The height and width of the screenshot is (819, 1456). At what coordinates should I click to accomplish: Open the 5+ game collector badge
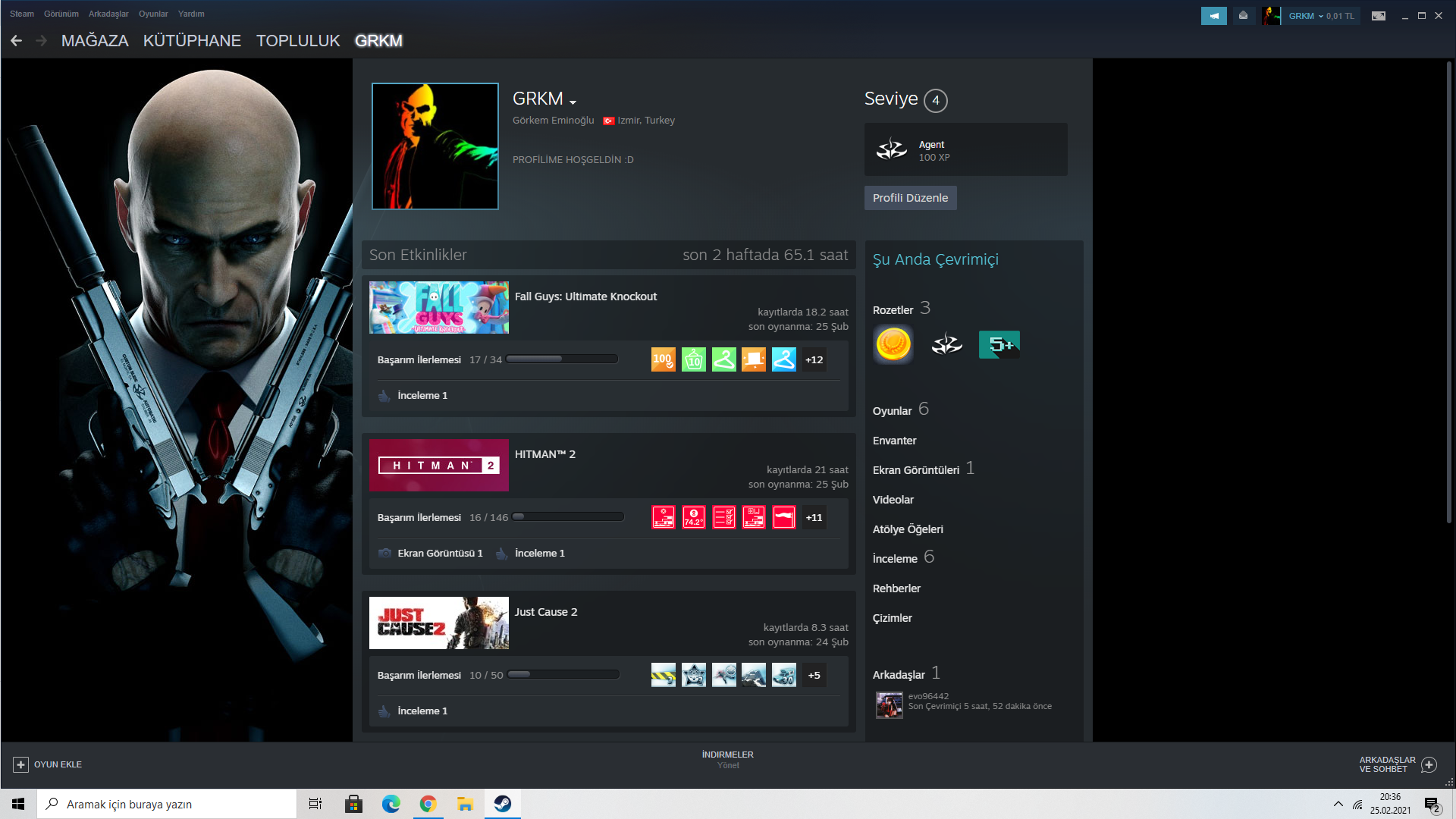999,344
